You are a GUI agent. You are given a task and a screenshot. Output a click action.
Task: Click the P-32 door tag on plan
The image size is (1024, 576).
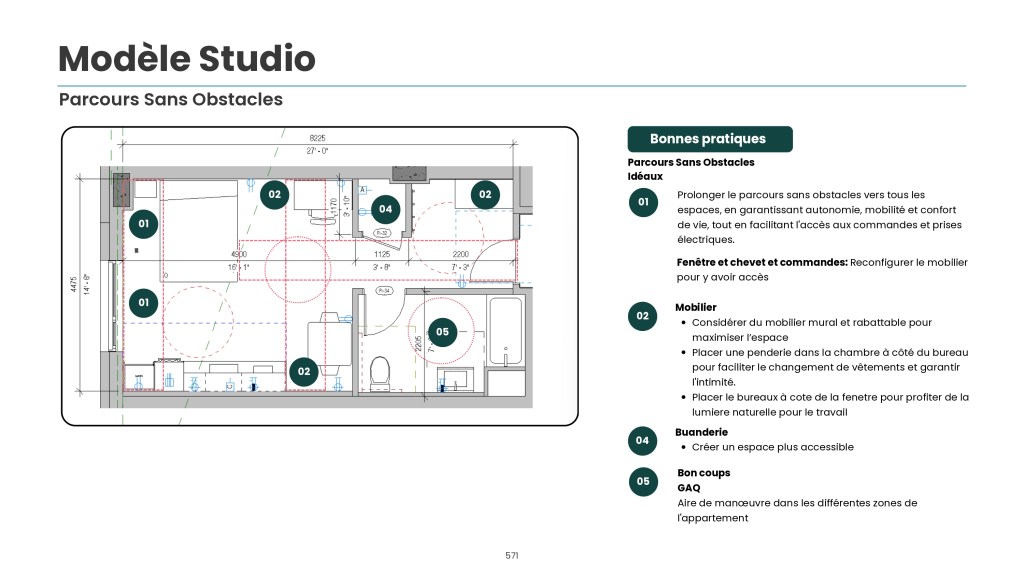381,233
